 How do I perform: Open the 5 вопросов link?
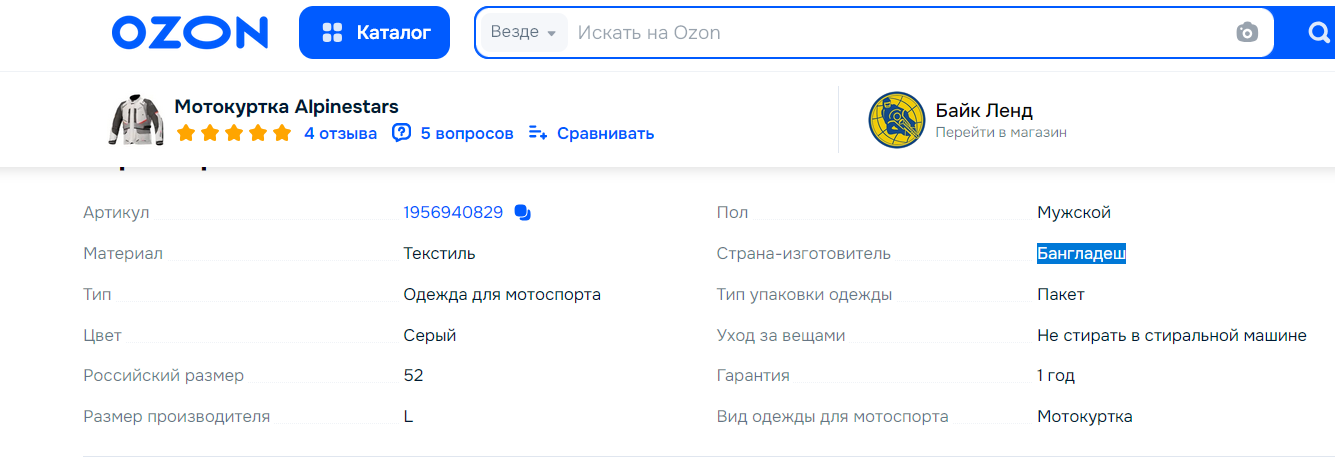(467, 133)
